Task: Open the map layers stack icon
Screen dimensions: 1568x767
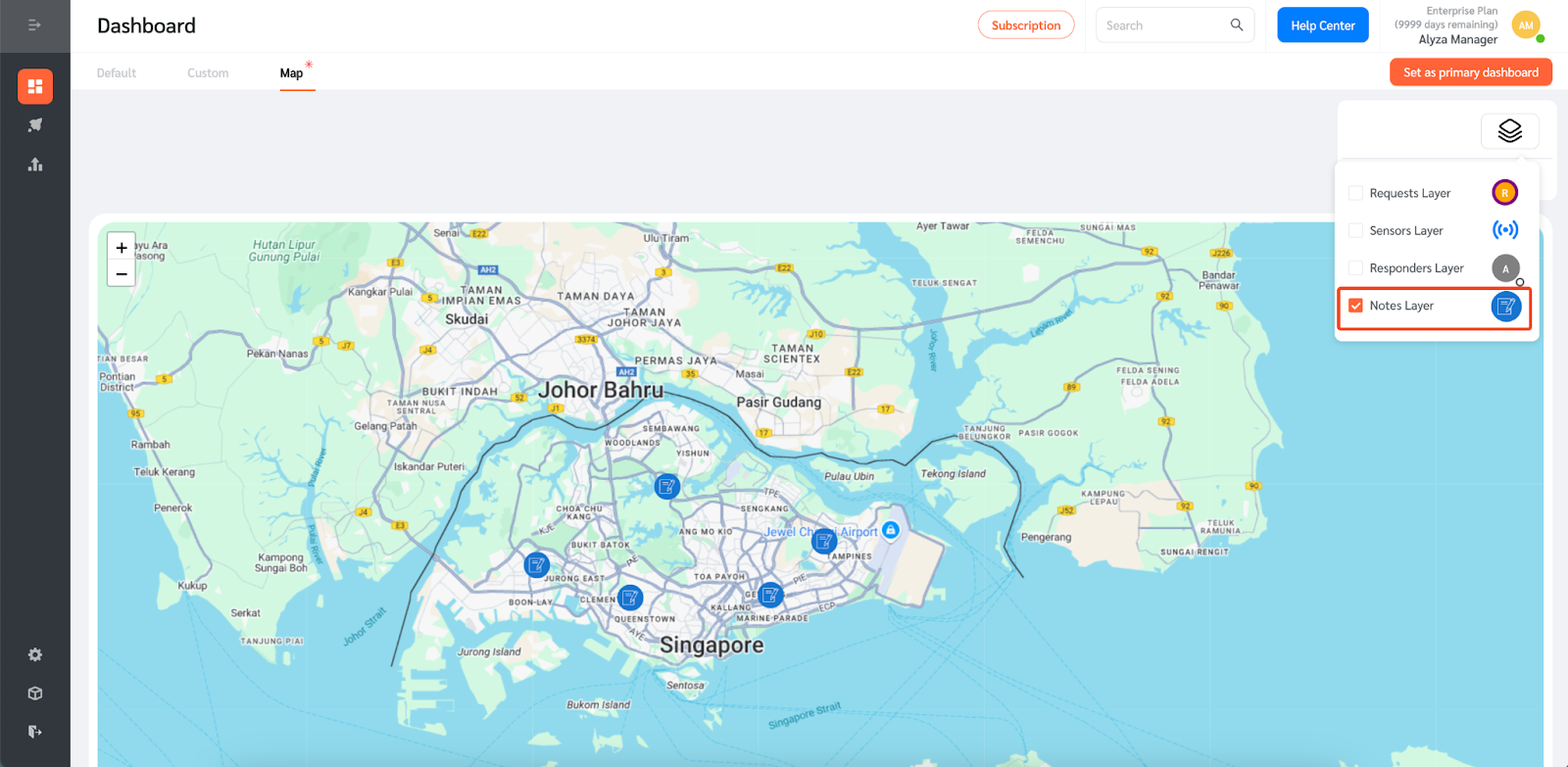Action: pyautogui.click(x=1510, y=130)
